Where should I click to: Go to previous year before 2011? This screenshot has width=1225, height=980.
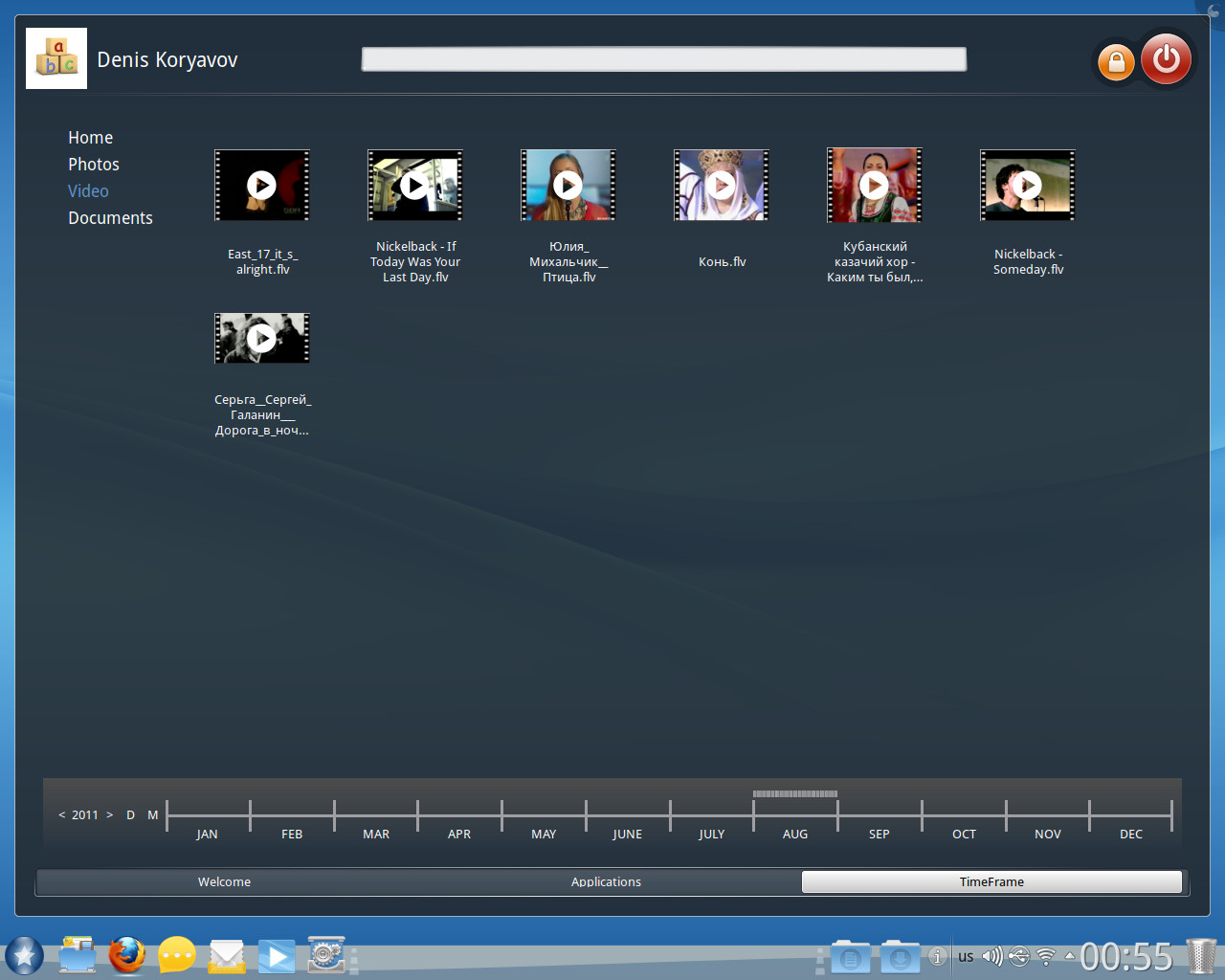[x=62, y=815]
